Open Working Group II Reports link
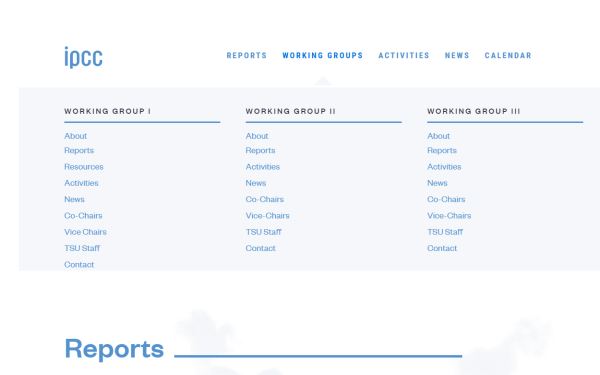The image size is (600, 375). [260, 150]
